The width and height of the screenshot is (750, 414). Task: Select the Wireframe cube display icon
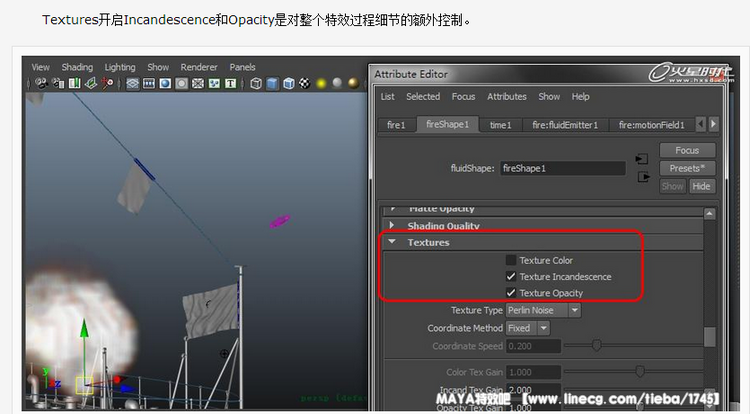[x=257, y=84]
